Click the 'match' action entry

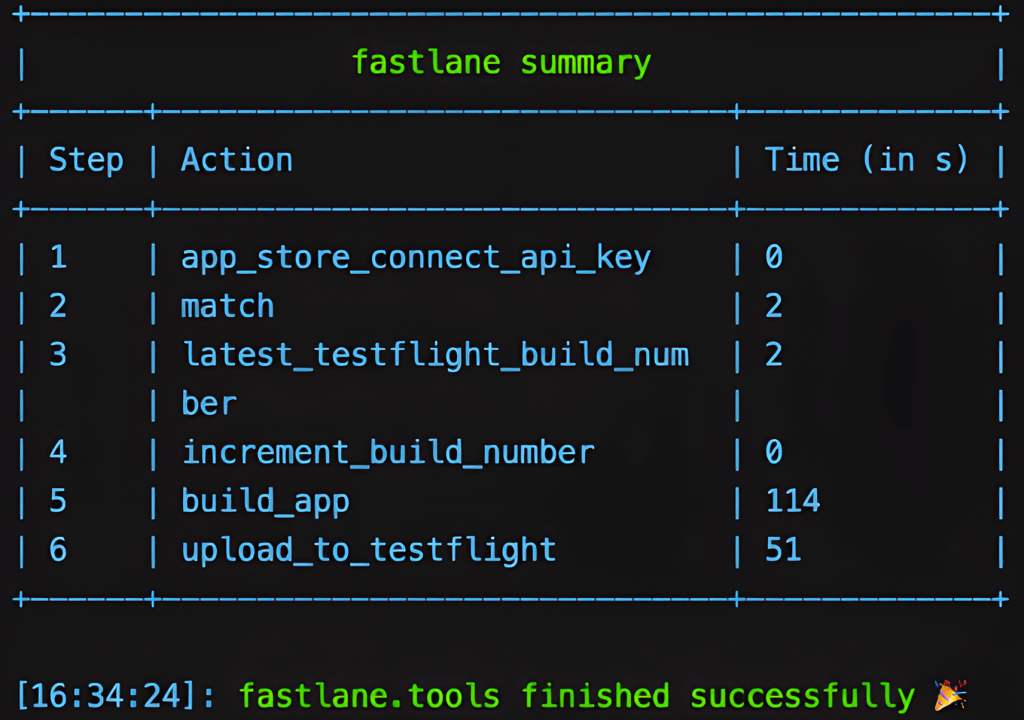tap(227, 306)
